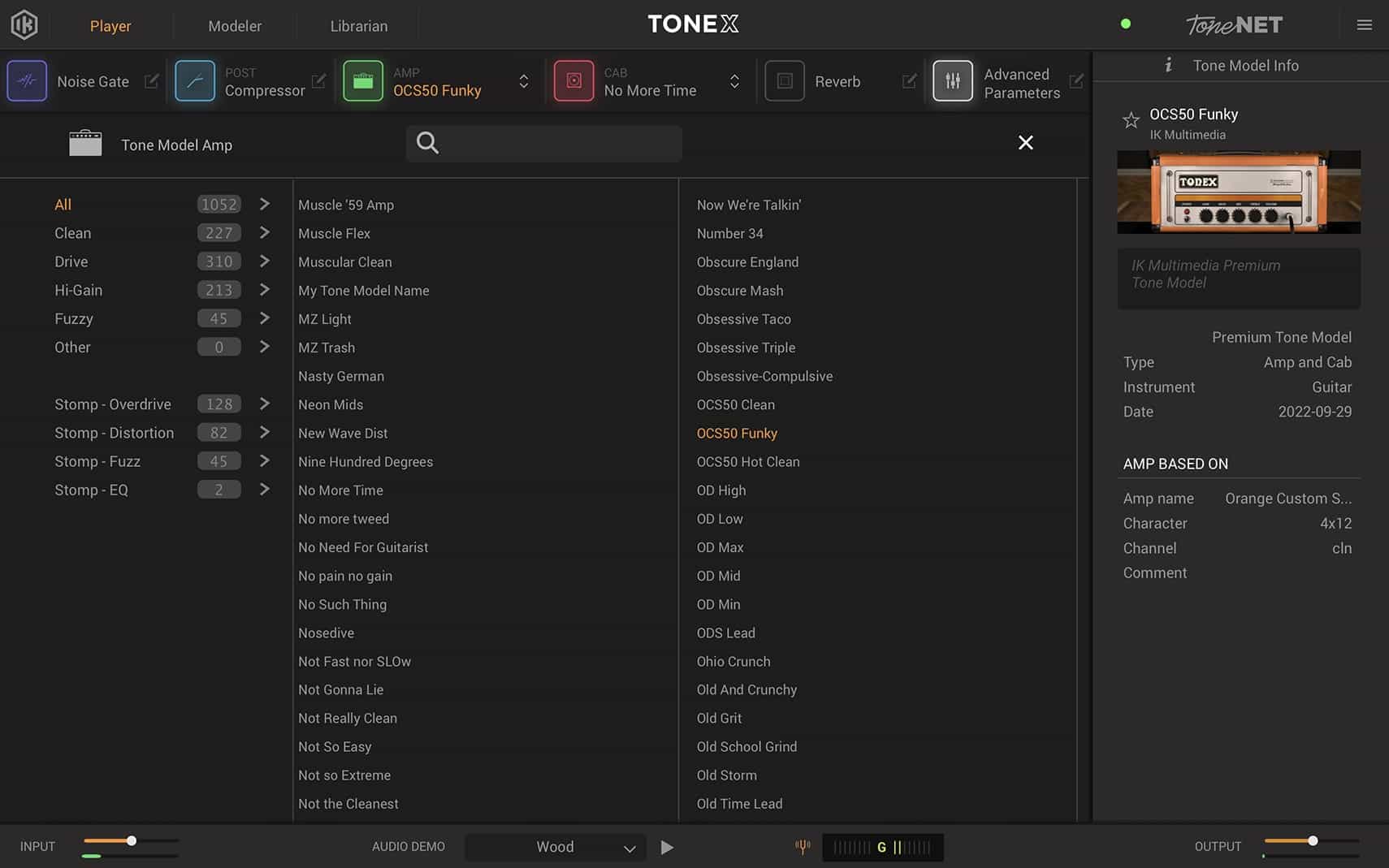Screen dimensions: 1389x868
Task: Select the highlighted OCS50 Funky model
Action: [737, 433]
